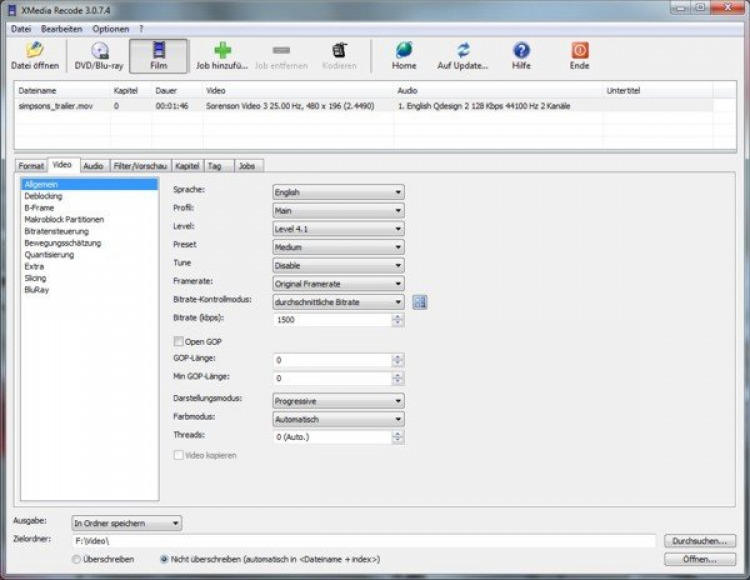This screenshot has height=580, width=750.
Task: Click the Durchsuchen button
Action: (x=699, y=541)
